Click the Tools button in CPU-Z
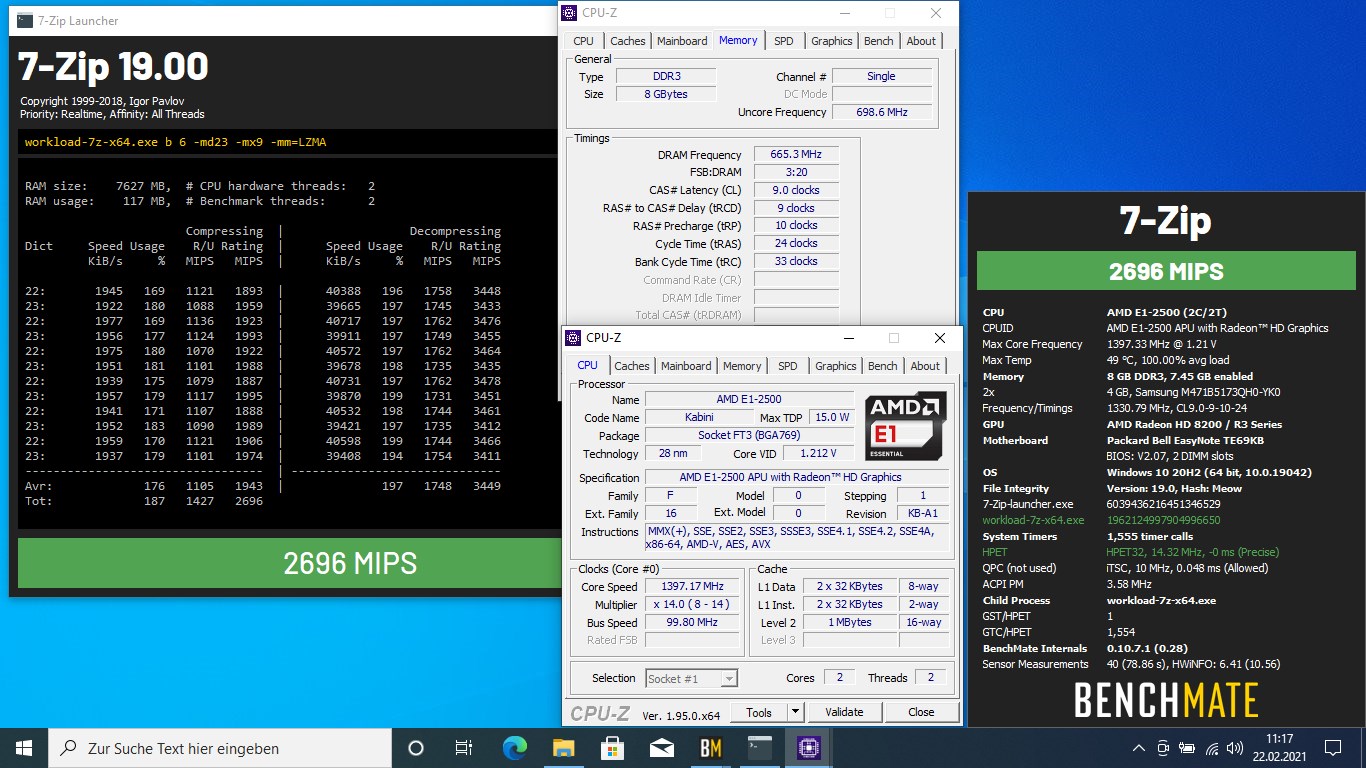The height and width of the screenshot is (768, 1366). click(759, 712)
